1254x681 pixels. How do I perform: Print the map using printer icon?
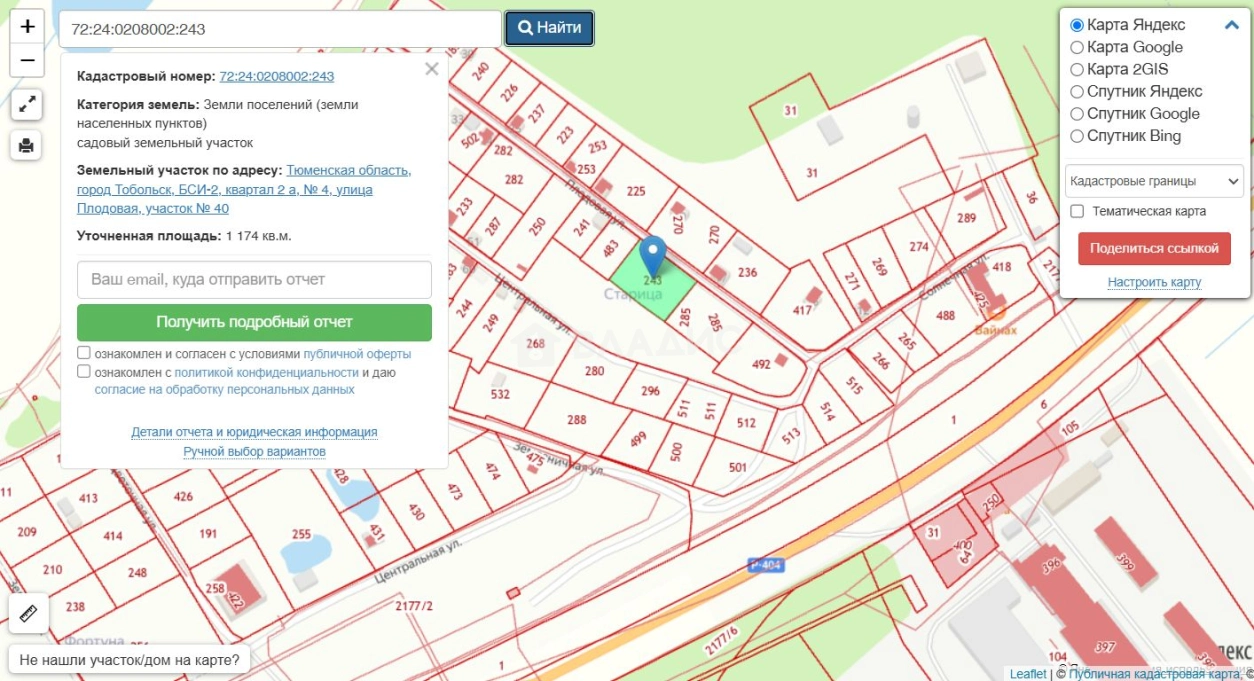point(27,146)
